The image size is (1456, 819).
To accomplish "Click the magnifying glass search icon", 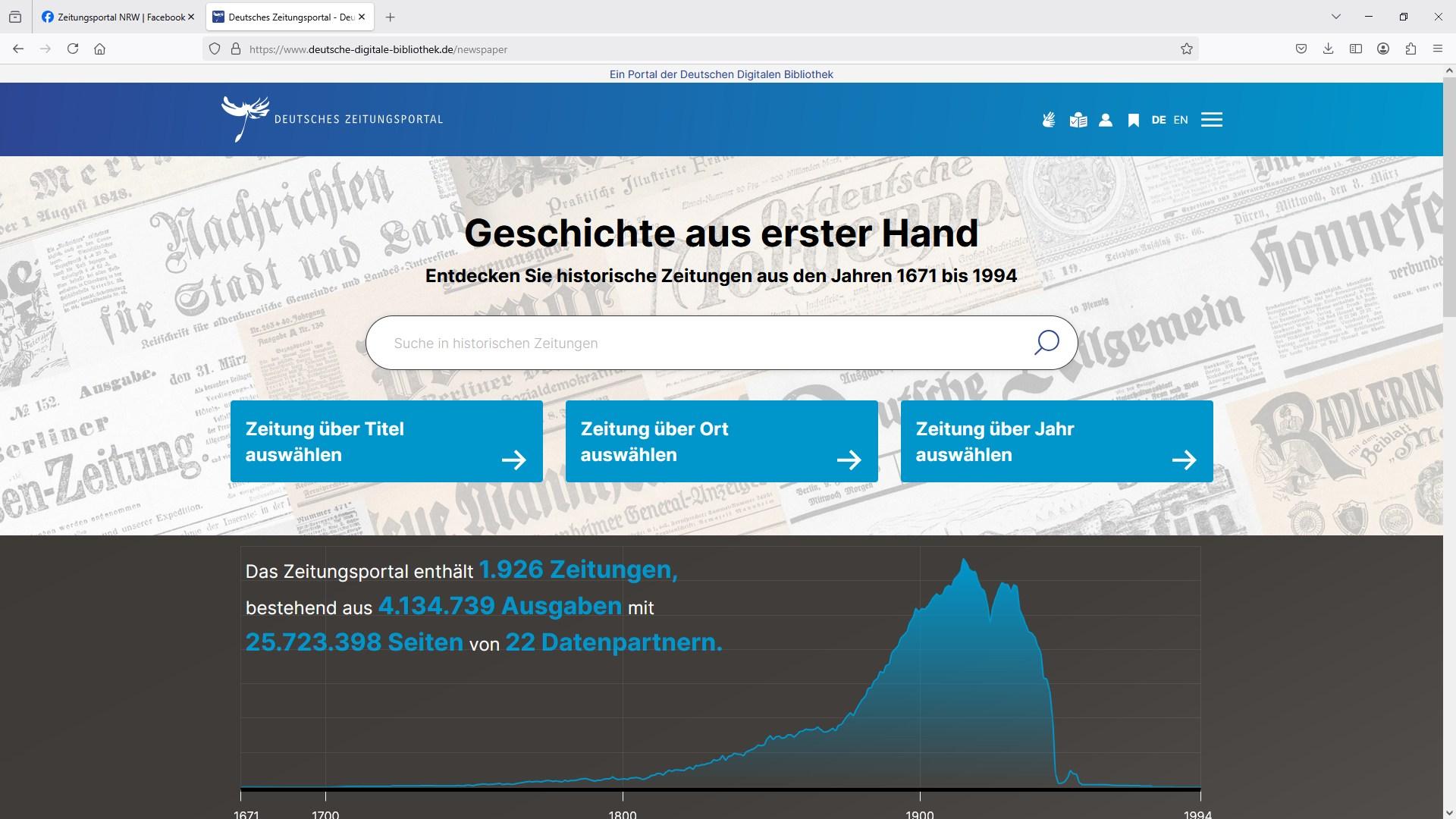I will pos(1046,343).
